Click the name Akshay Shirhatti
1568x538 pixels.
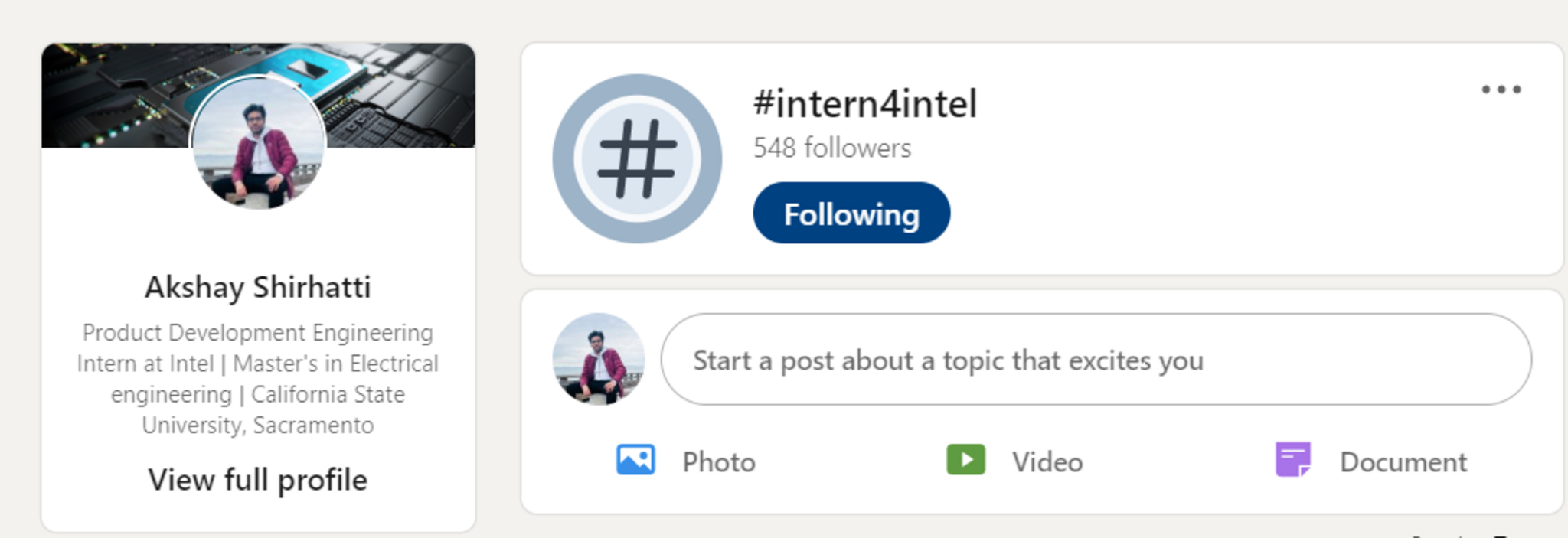258,287
